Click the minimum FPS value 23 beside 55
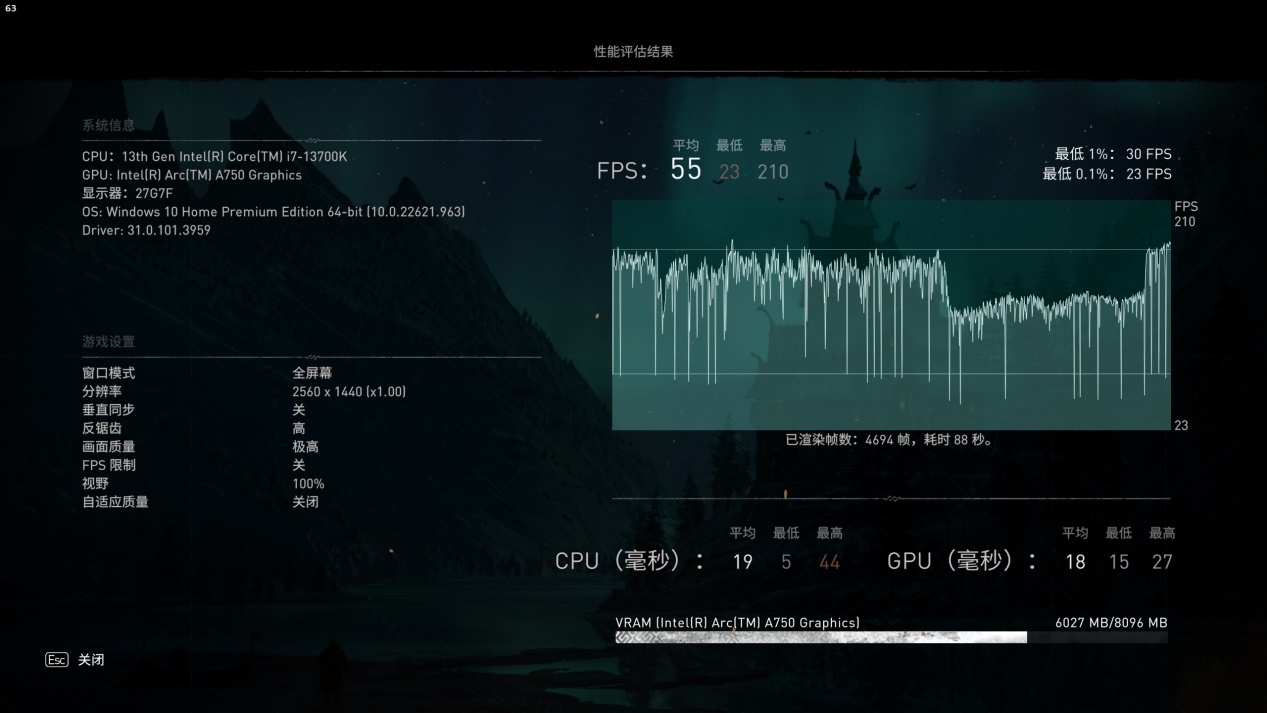 click(730, 172)
